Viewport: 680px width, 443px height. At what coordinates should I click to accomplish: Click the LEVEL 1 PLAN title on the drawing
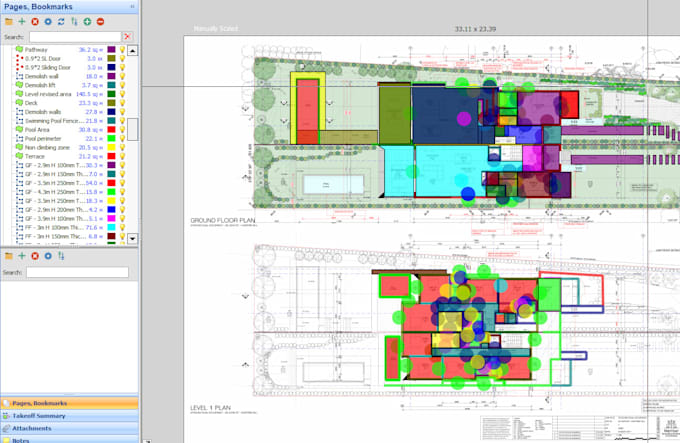click(211, 408)
